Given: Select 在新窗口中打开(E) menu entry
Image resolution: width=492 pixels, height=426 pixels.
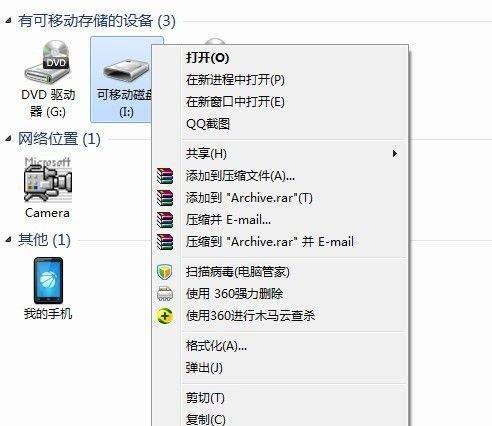Looking at the screenshot, I should pyautogui.click(x=235, y=102).
